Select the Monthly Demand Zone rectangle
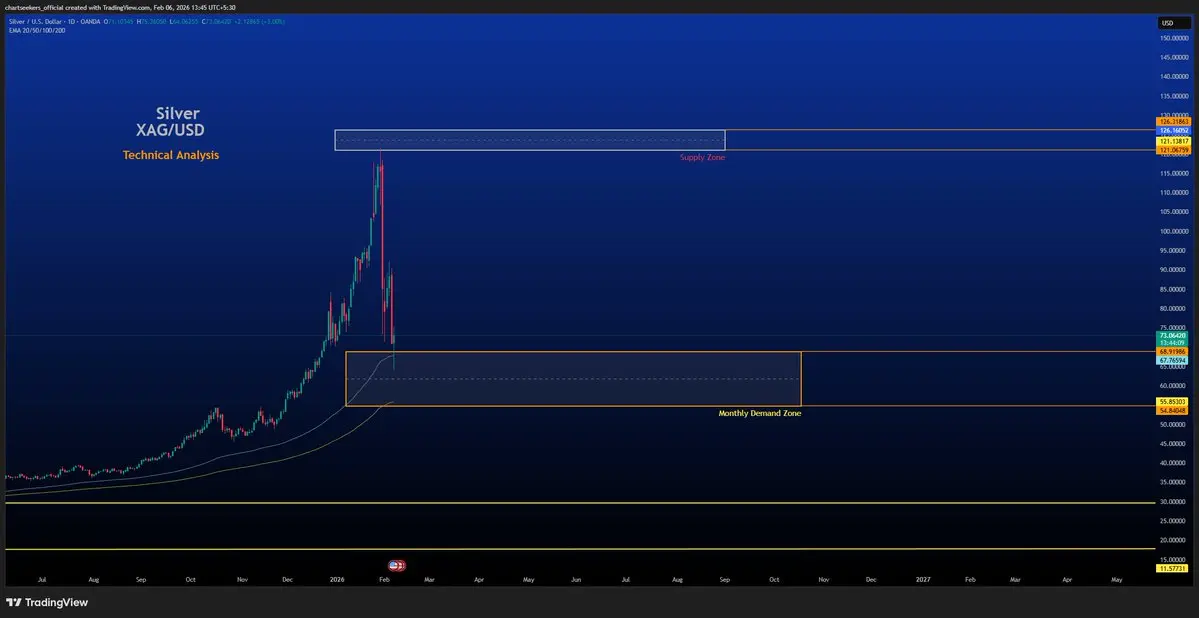The height and width of the screenshot is (618, 1199). pos(574,379)
